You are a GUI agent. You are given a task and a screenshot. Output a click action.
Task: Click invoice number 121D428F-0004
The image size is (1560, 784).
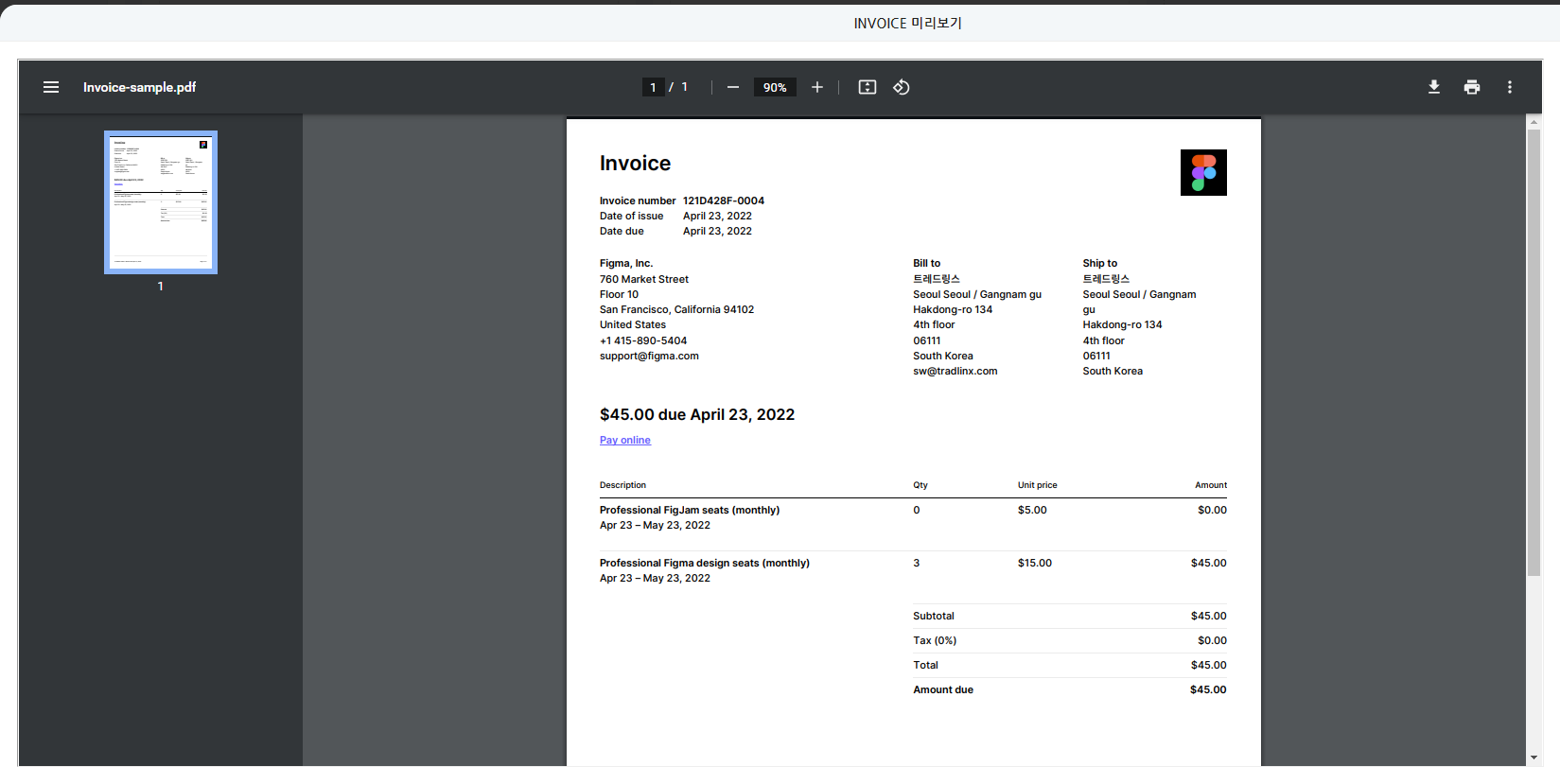(x=724, y=200)
